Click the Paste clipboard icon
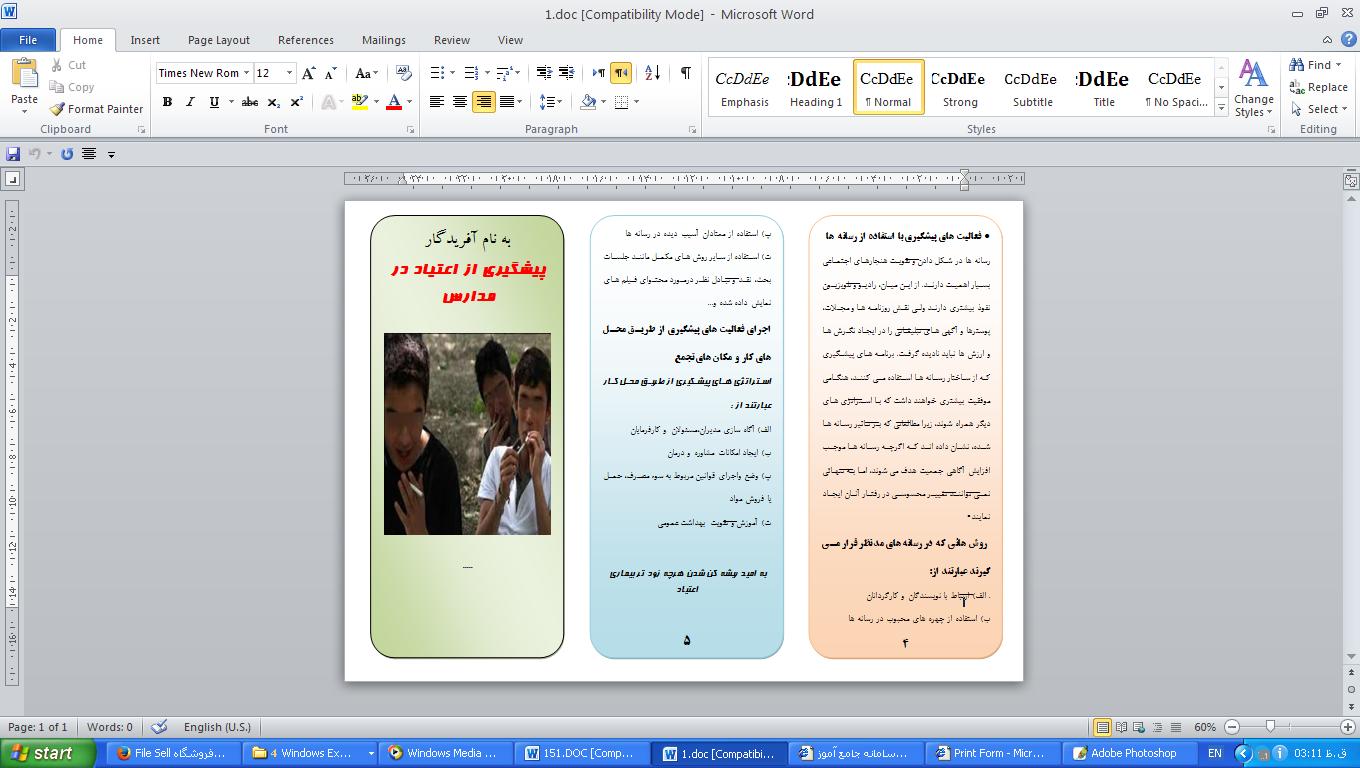1360x768 pixels. pyautogui.click(x=24, y=74)
